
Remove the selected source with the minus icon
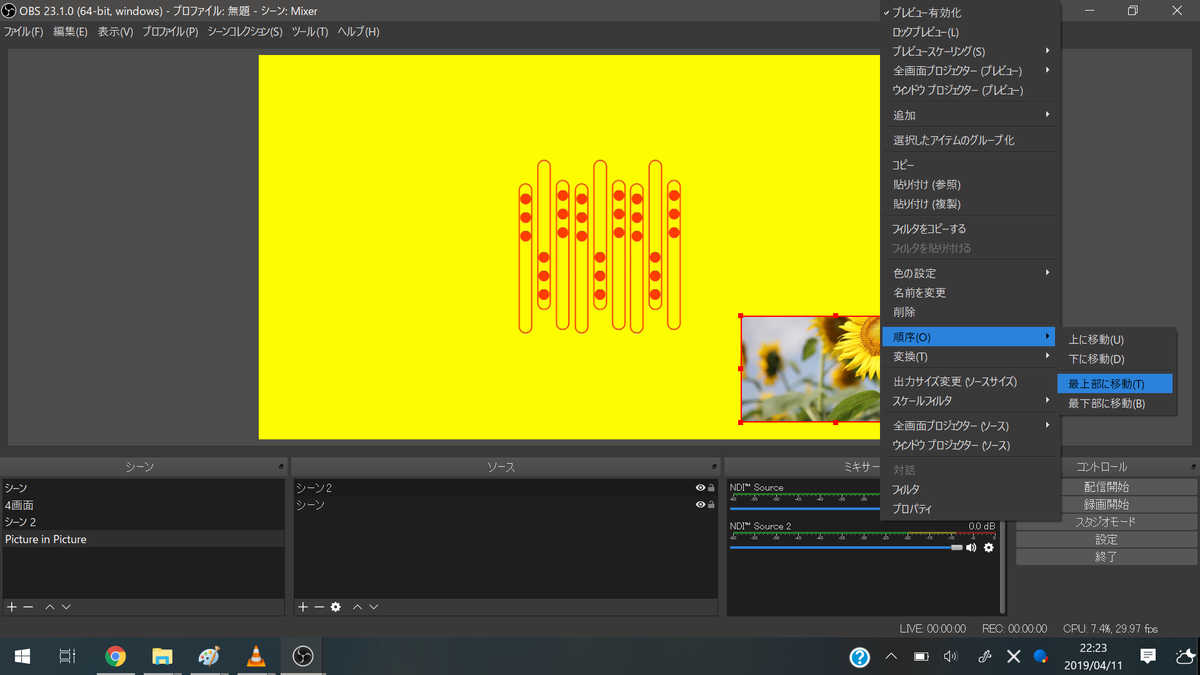[319, 607]
